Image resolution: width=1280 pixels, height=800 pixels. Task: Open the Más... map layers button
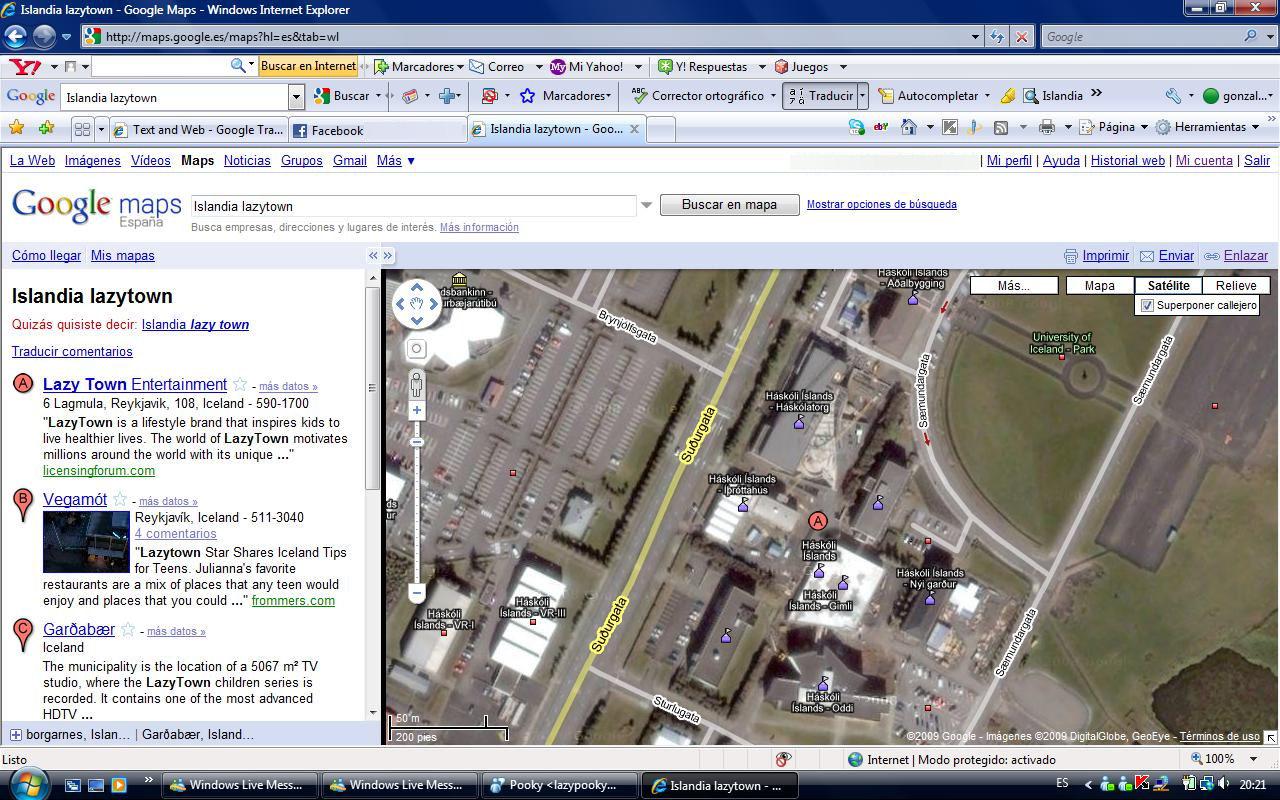[x=1014, y=286]
